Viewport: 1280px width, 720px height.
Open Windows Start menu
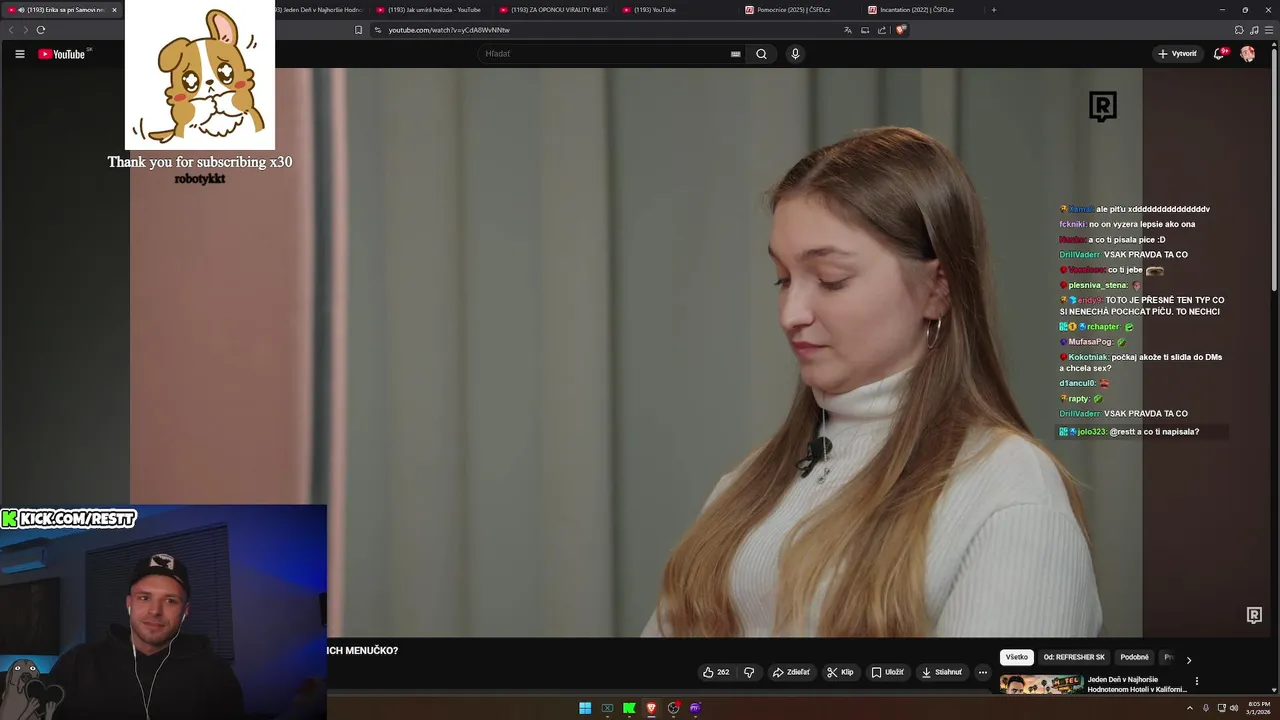pyautogui.click(x=585, y=708)
